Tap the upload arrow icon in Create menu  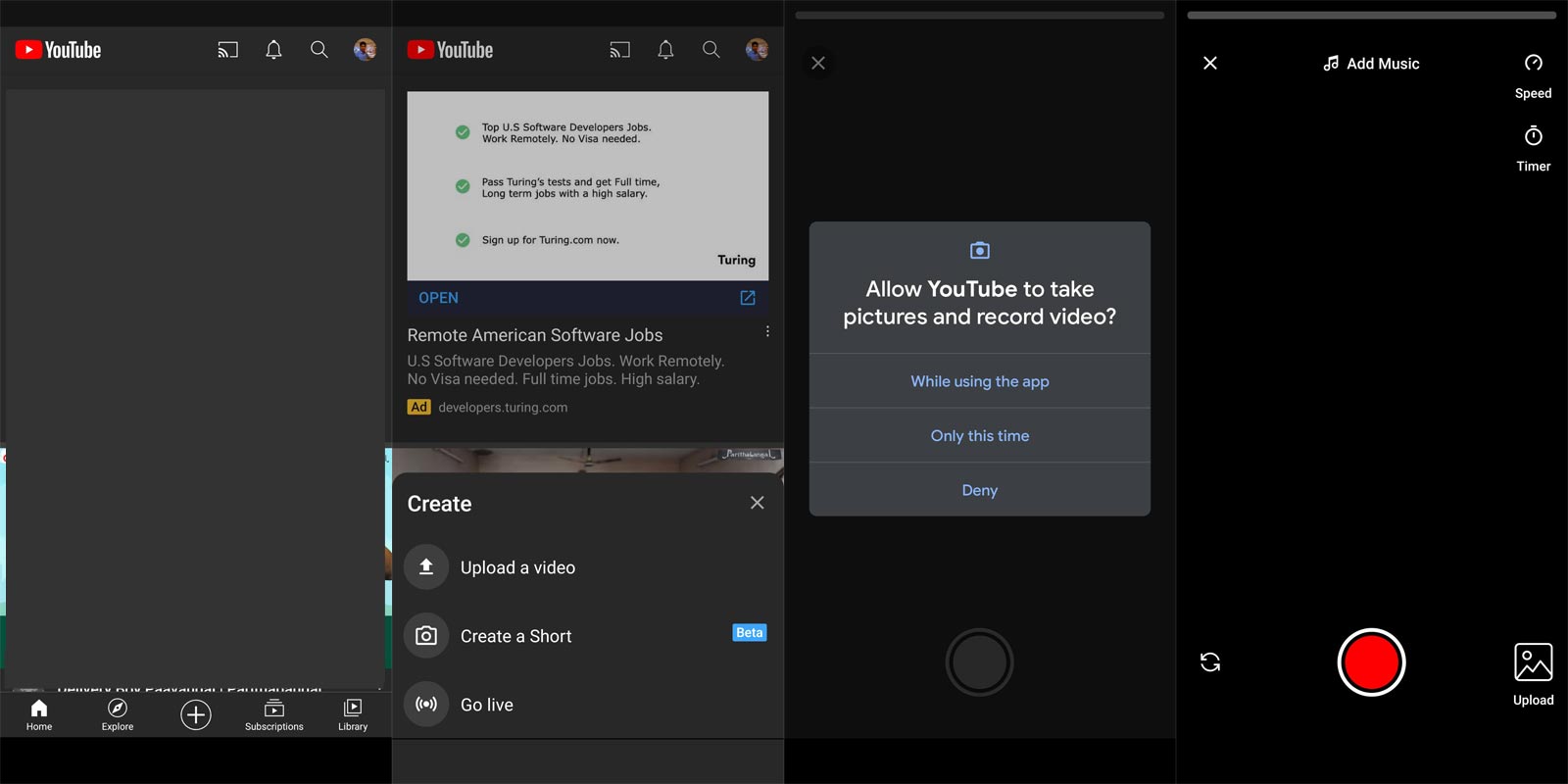click(426, 567)
